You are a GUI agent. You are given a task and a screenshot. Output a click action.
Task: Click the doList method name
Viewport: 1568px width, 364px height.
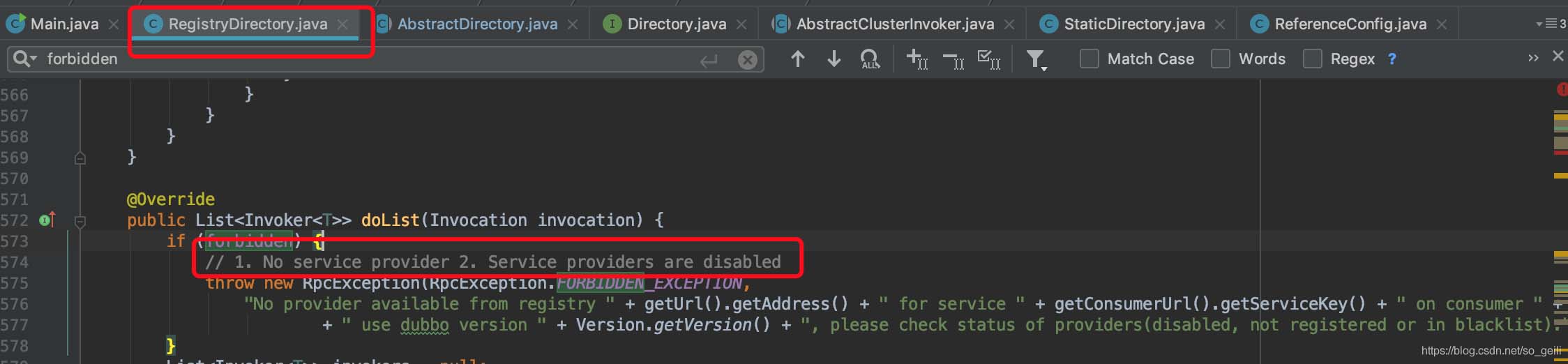tap(390, 220)
